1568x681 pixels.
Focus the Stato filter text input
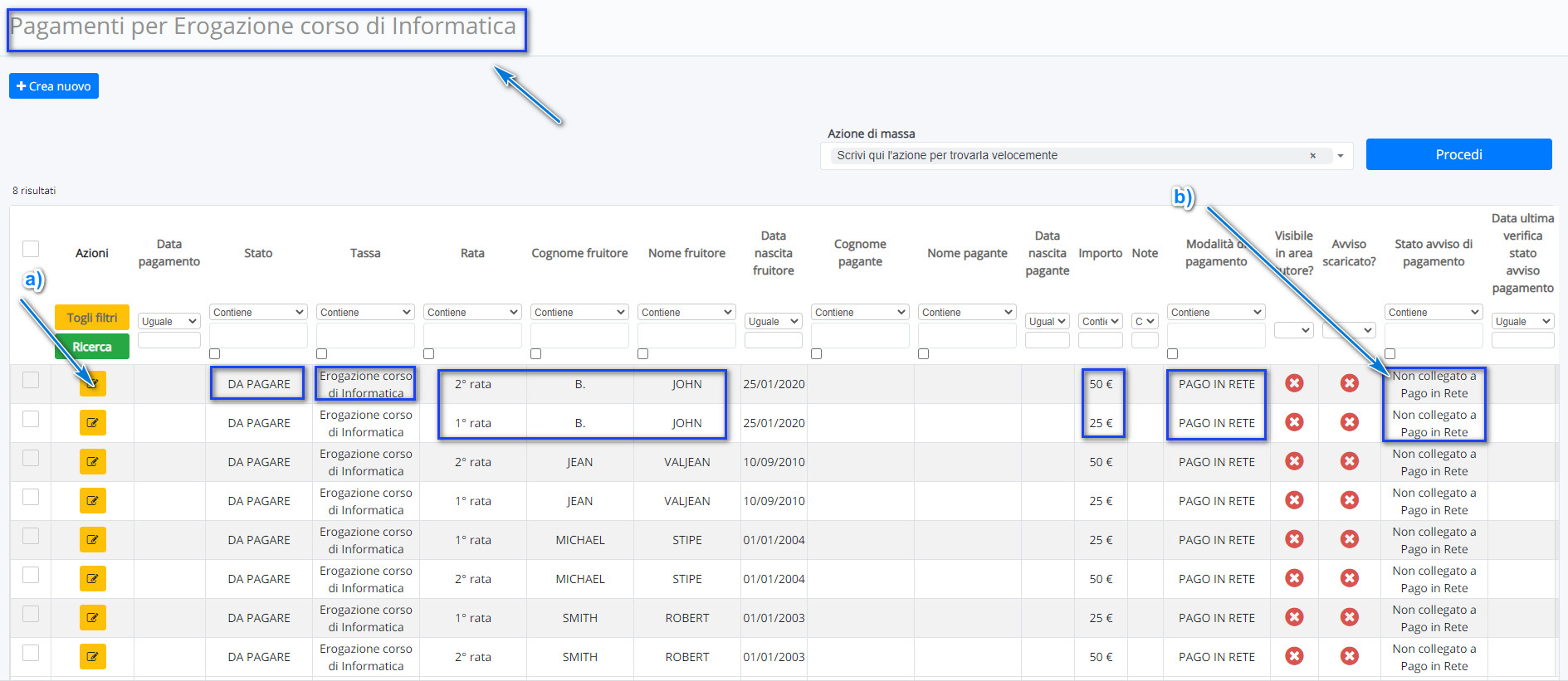pos(258,336)
